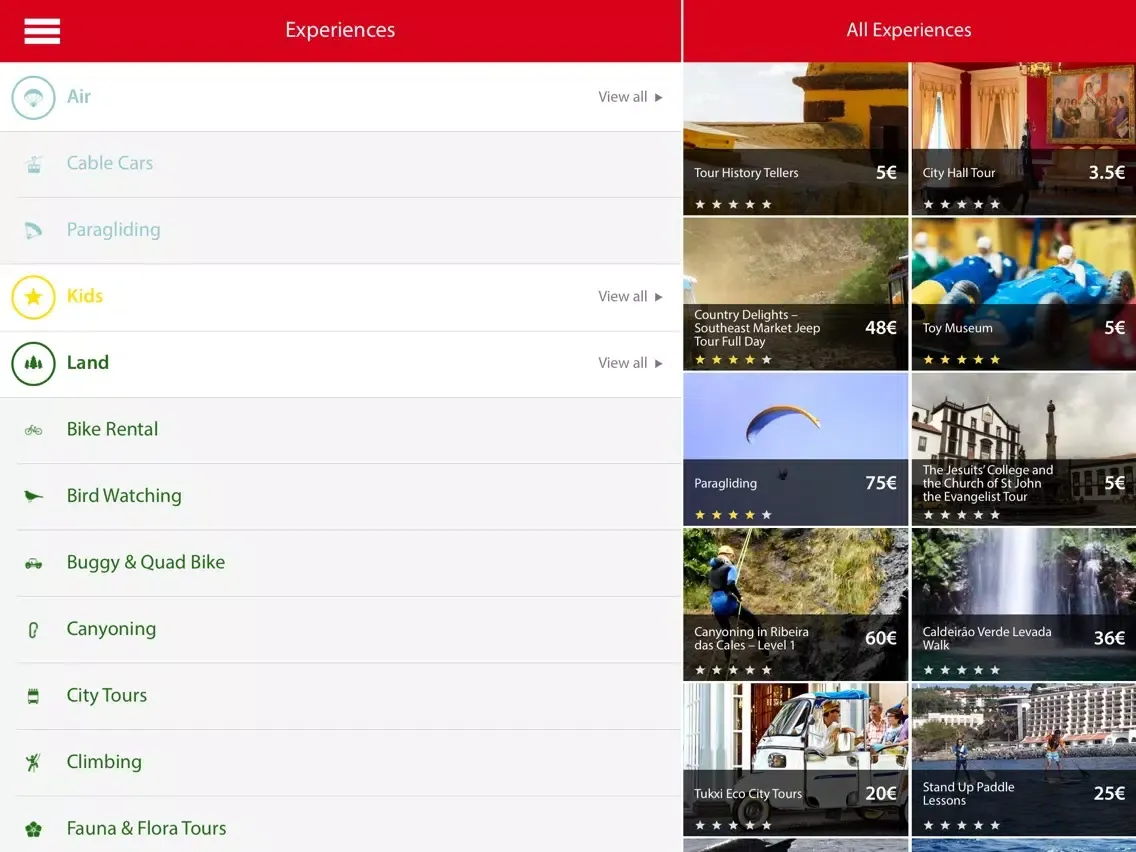The height and width of the screenshot is (852, 1136).
Task: Open Canyoning in Ribeira das Cales card
Action: pos(795,604)
